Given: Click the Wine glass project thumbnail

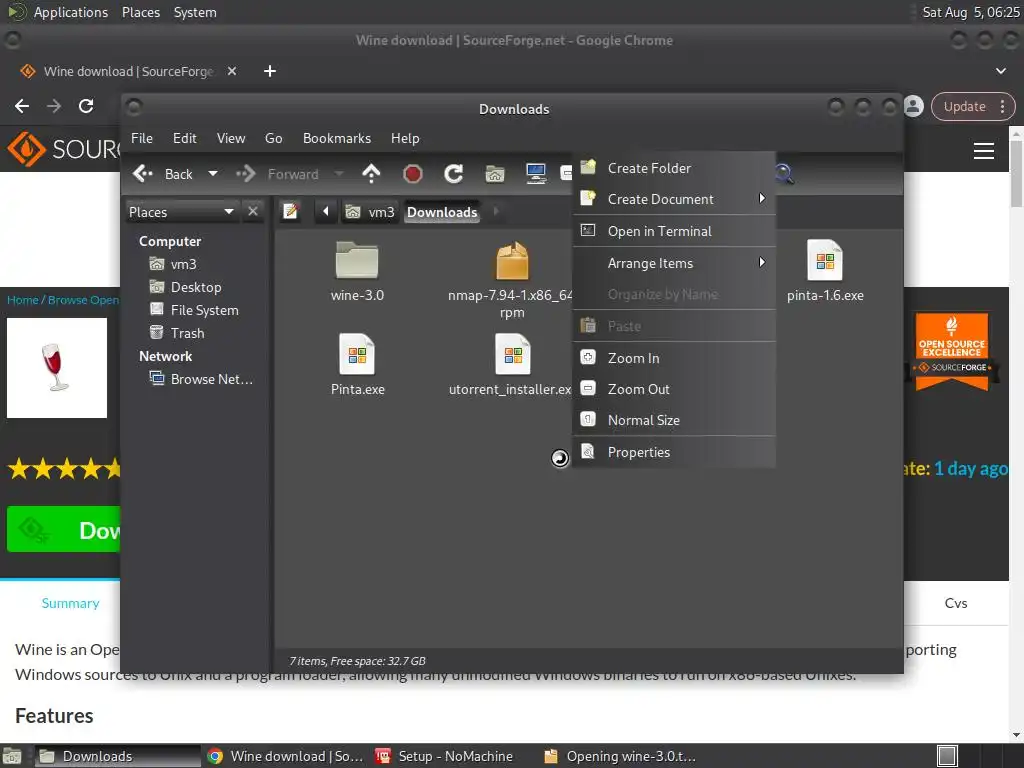Looking at the screenshot, I should pyautogui.click(x=57, y=368).
